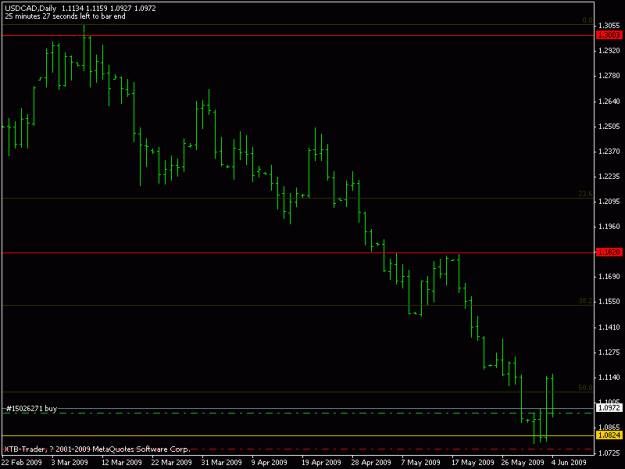The height and width of the screenshot is (469, 625).
Task: Click the bar end countdown text
Action: click(65, 16)
